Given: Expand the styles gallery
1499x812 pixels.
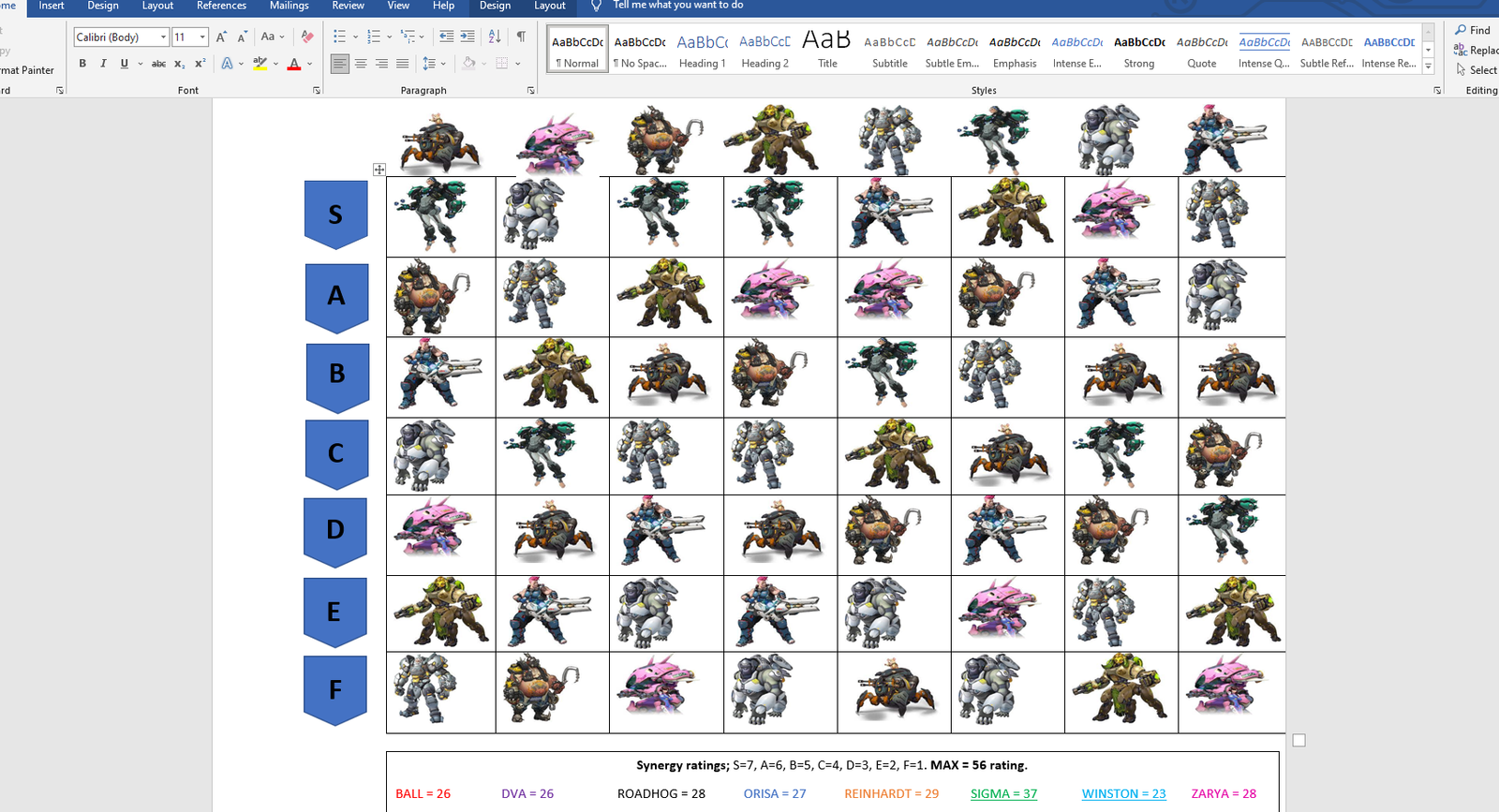Looking at the screenshot, I should 1428,66.
